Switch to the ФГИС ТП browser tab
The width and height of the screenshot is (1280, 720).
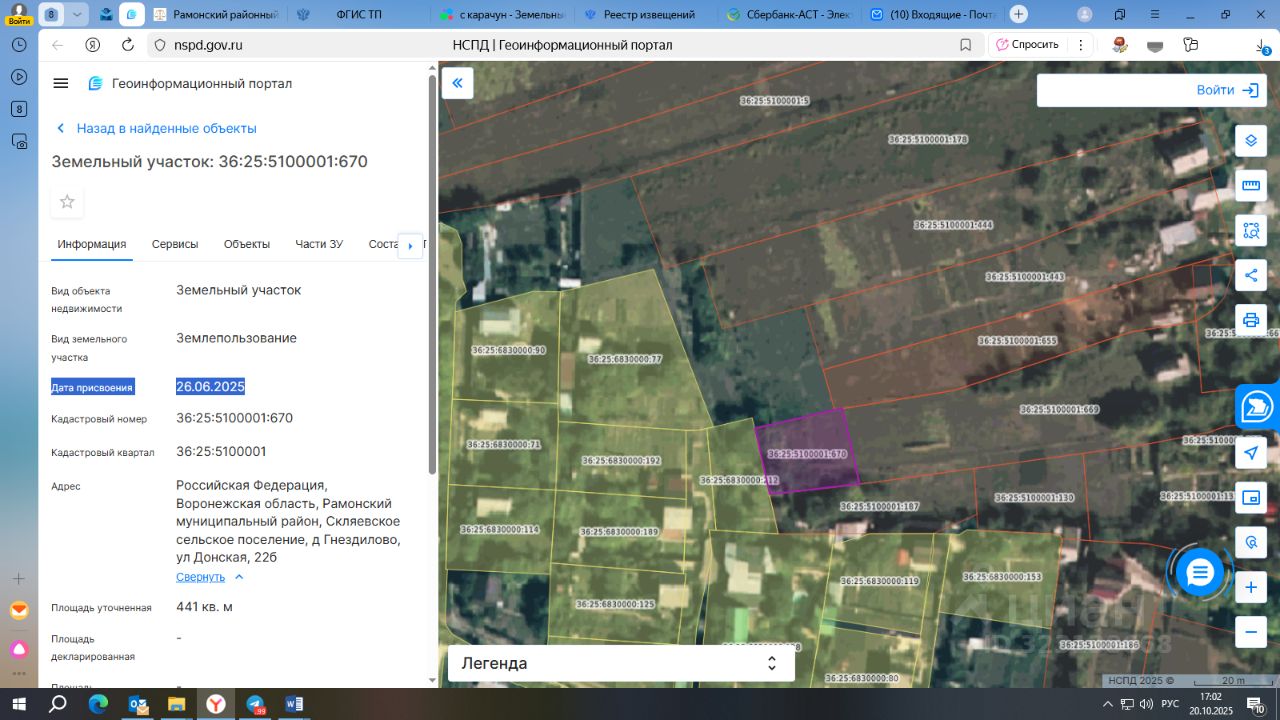pyautogui.click(x=360, y=14)
